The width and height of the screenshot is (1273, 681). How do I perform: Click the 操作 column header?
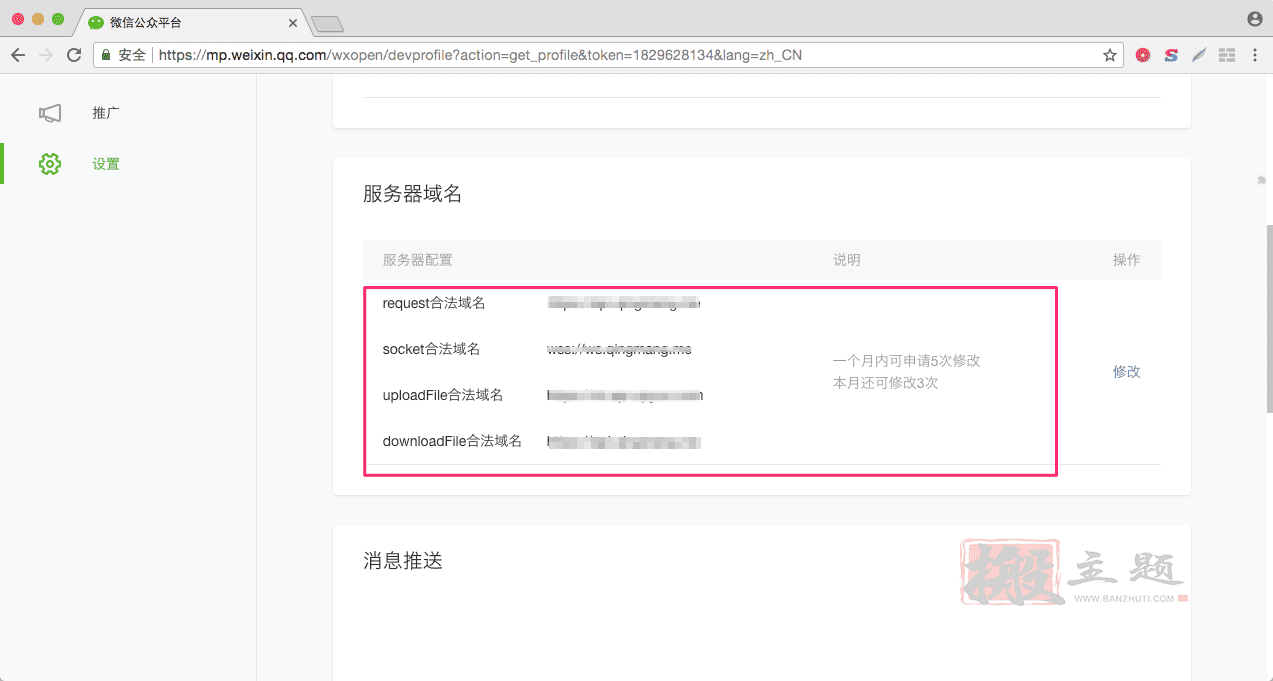point(1126,260)
